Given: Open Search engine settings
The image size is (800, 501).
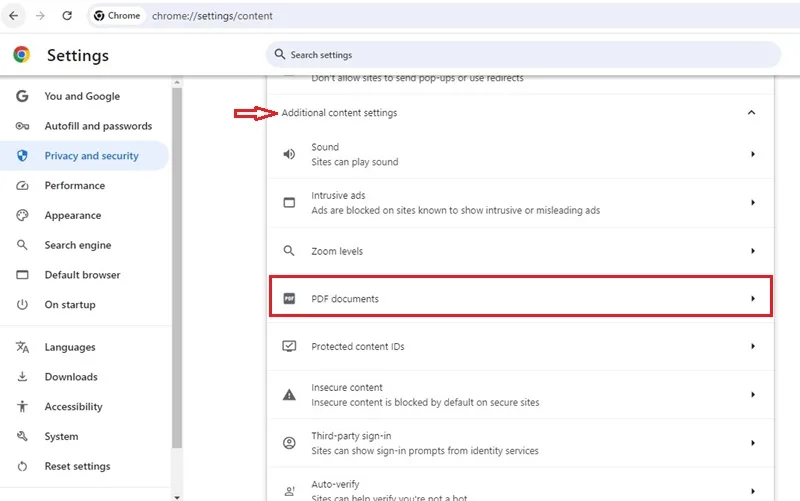Looking at the screenshot, I should click(x=84, y=245).
